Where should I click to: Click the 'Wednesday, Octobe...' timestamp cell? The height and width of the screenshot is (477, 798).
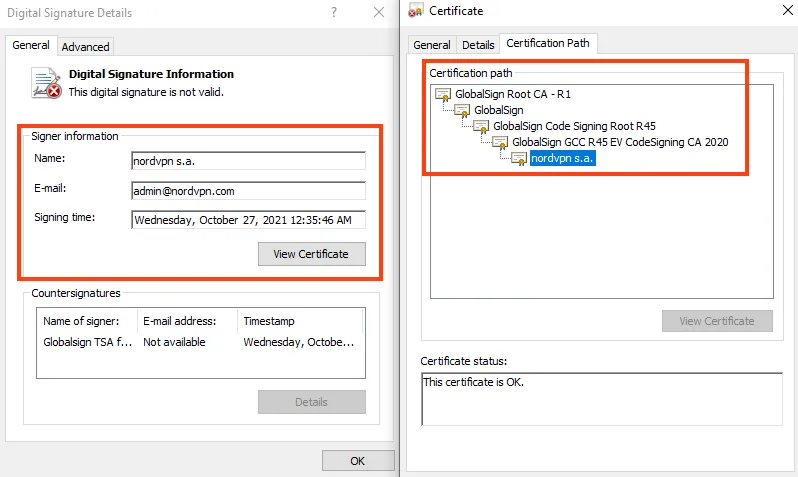pos(299,342)
